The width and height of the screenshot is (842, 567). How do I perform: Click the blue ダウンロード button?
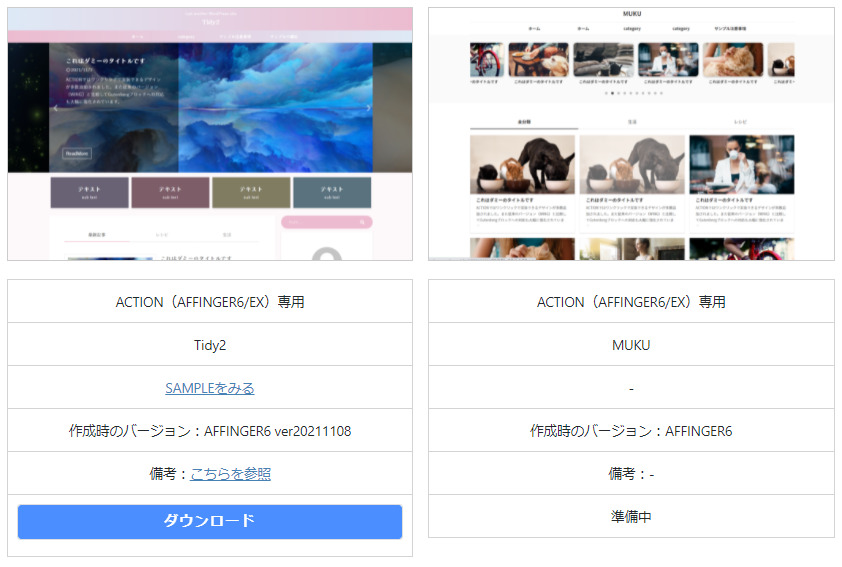[x=210, y=521]
